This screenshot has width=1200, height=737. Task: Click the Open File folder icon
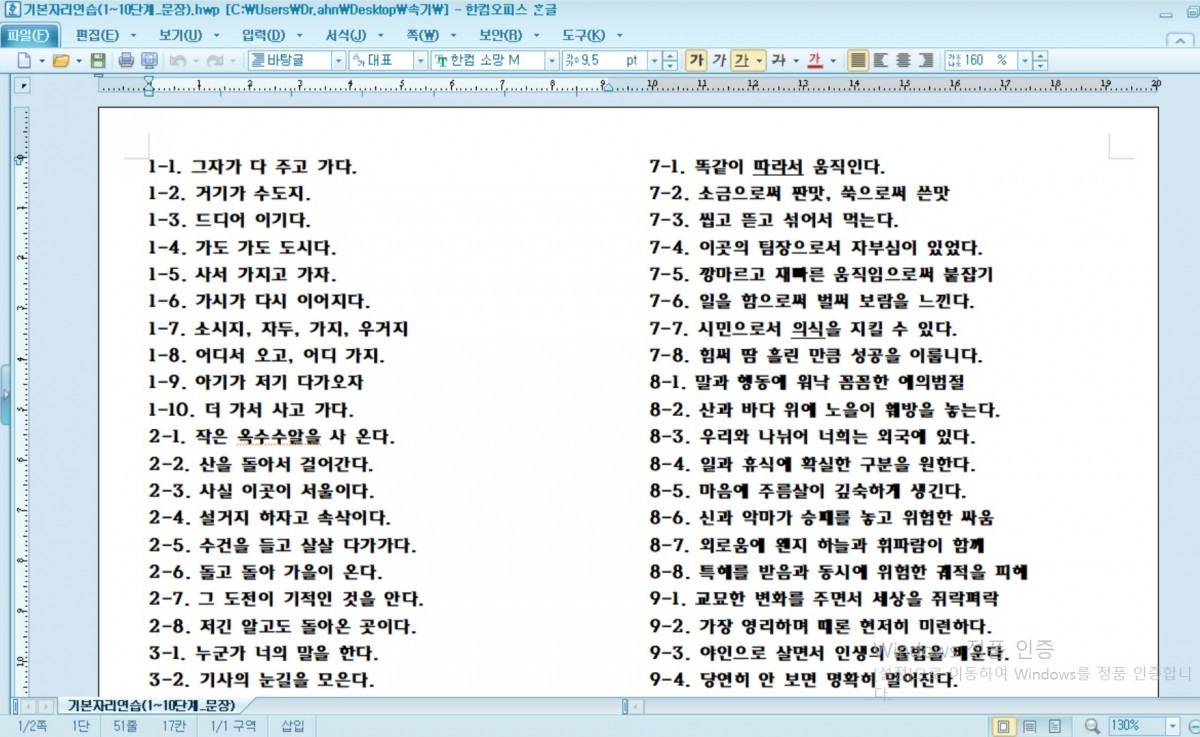[x=61, y=61]
